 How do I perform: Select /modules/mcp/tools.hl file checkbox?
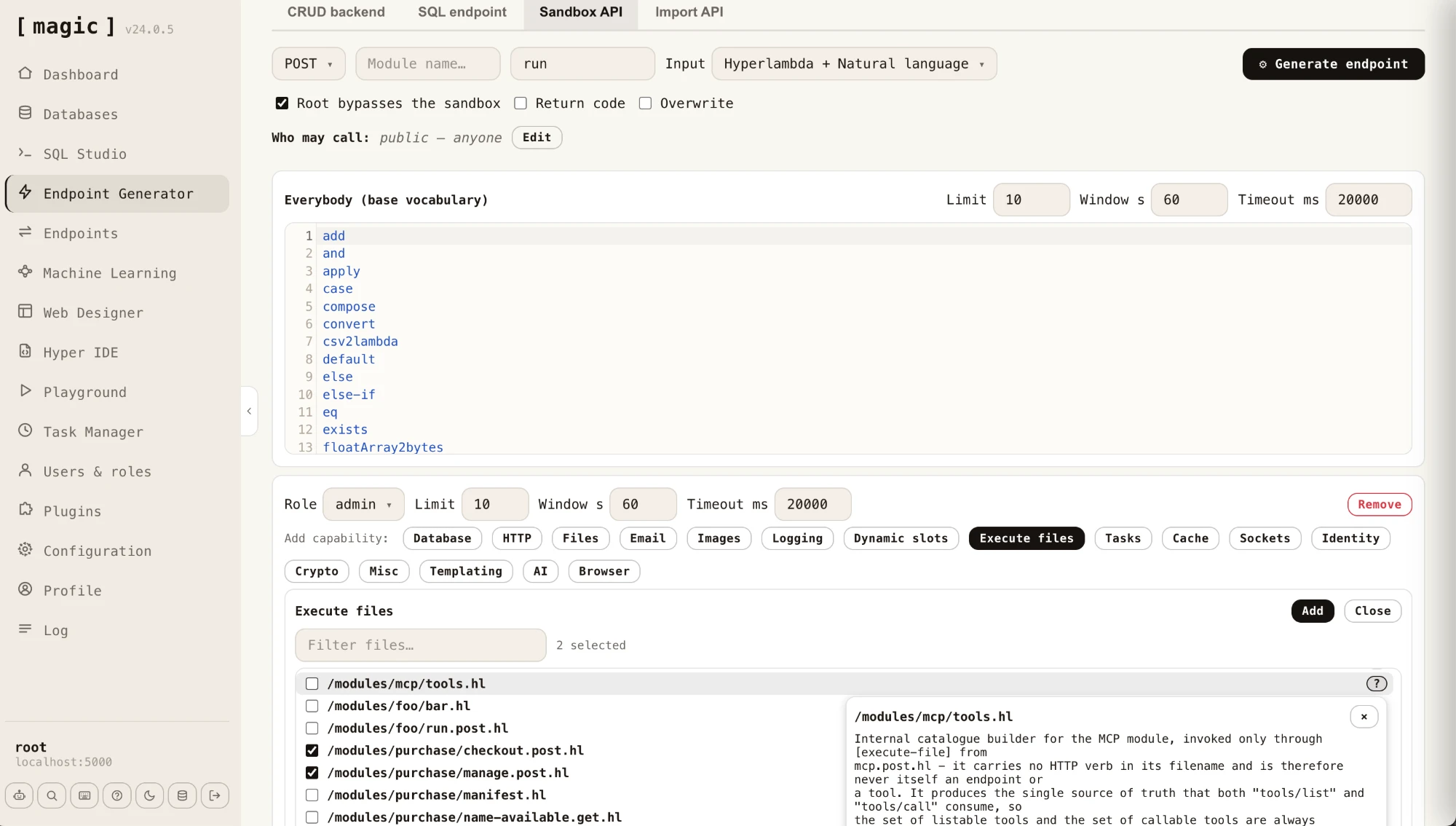click(x=312, y=683)
